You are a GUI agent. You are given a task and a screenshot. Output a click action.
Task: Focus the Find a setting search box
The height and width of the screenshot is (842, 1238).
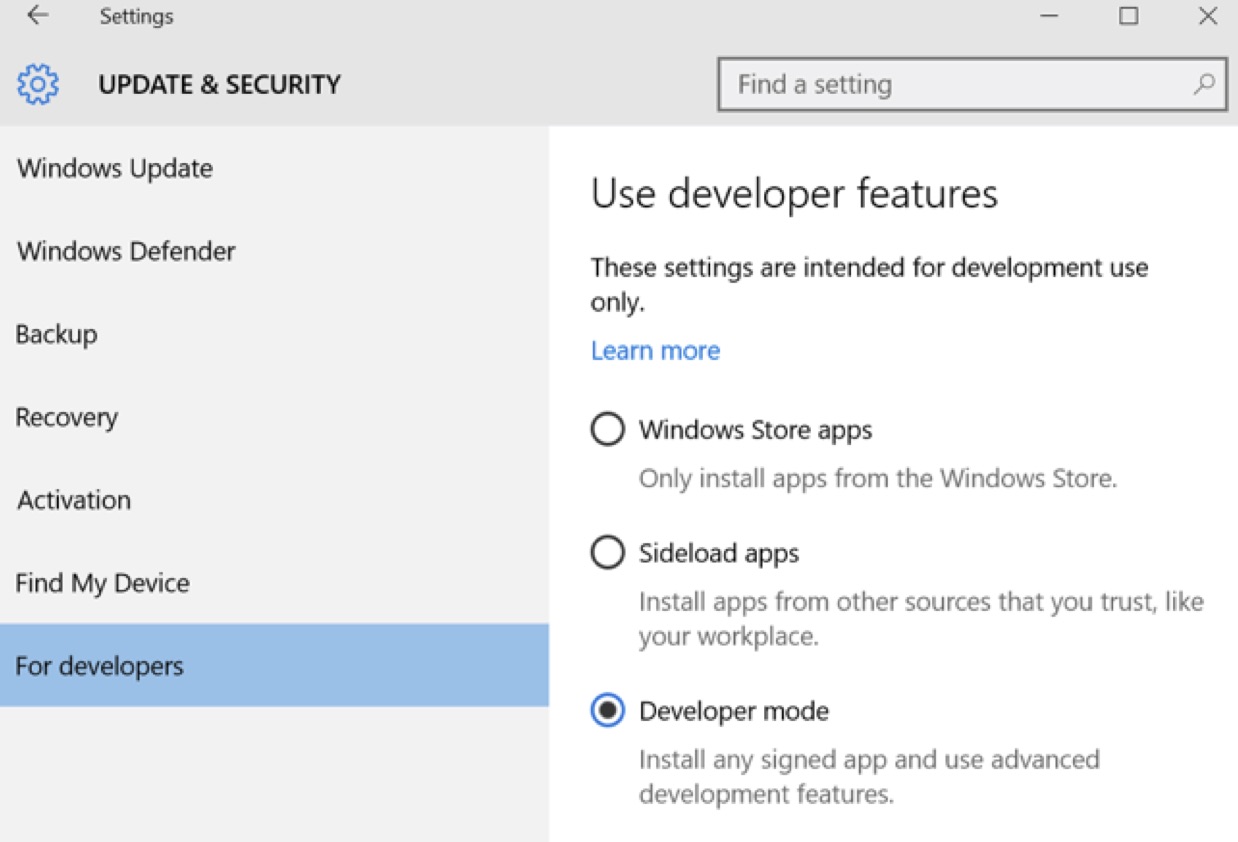click(972, 84)
